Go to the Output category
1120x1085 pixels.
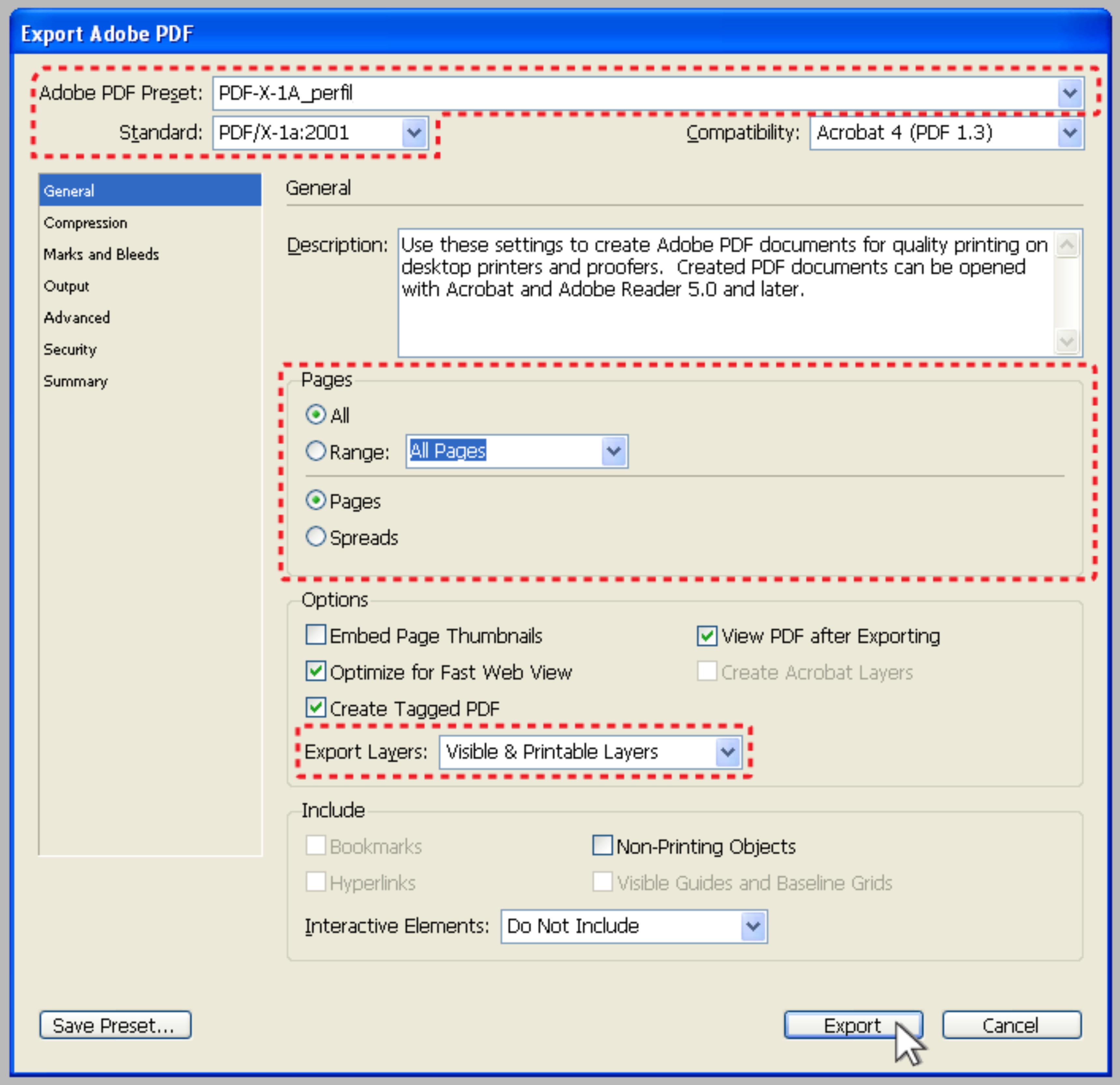[x=150, y=286]
